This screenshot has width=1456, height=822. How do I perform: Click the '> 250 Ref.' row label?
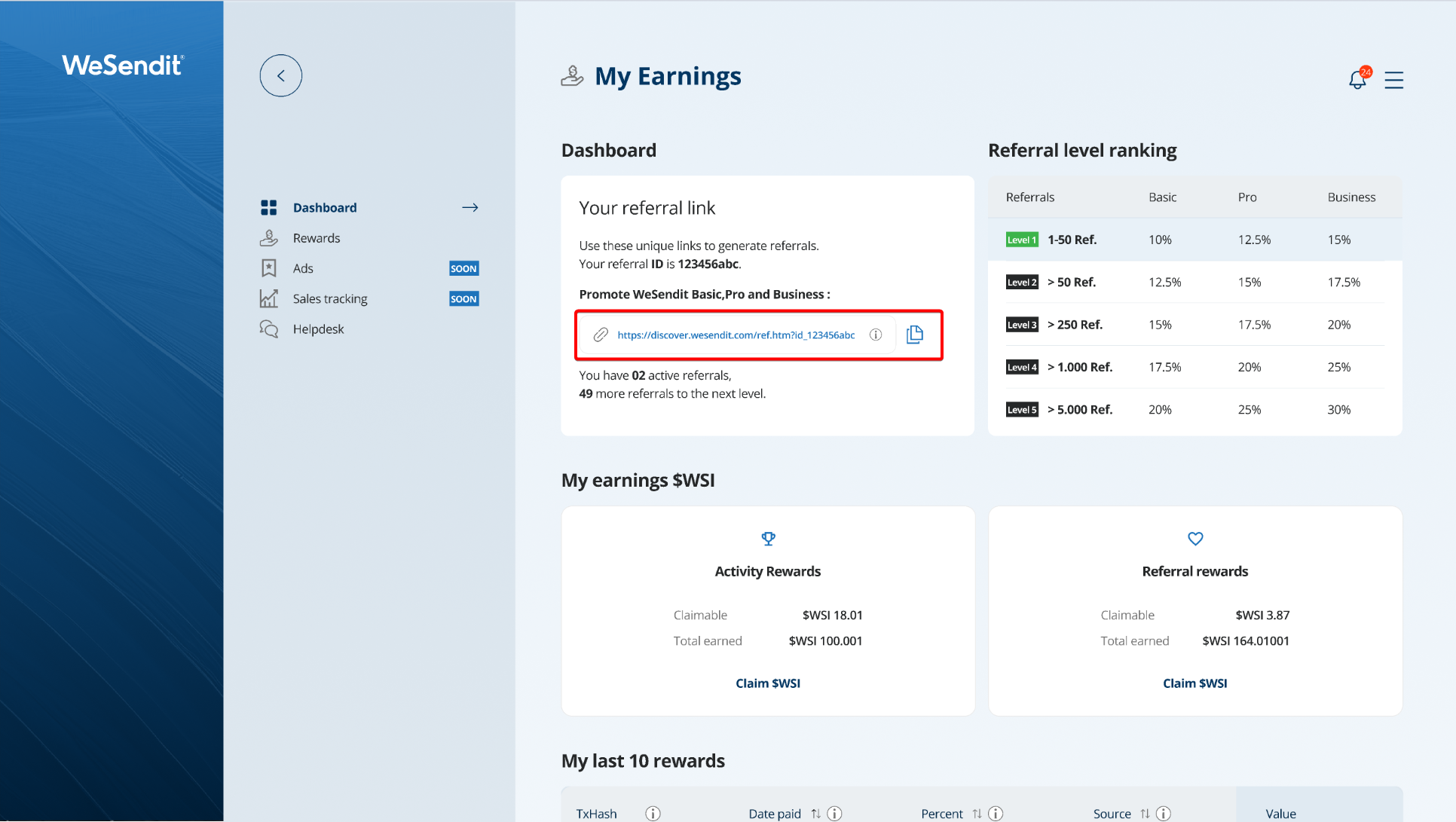[1075, 325]
